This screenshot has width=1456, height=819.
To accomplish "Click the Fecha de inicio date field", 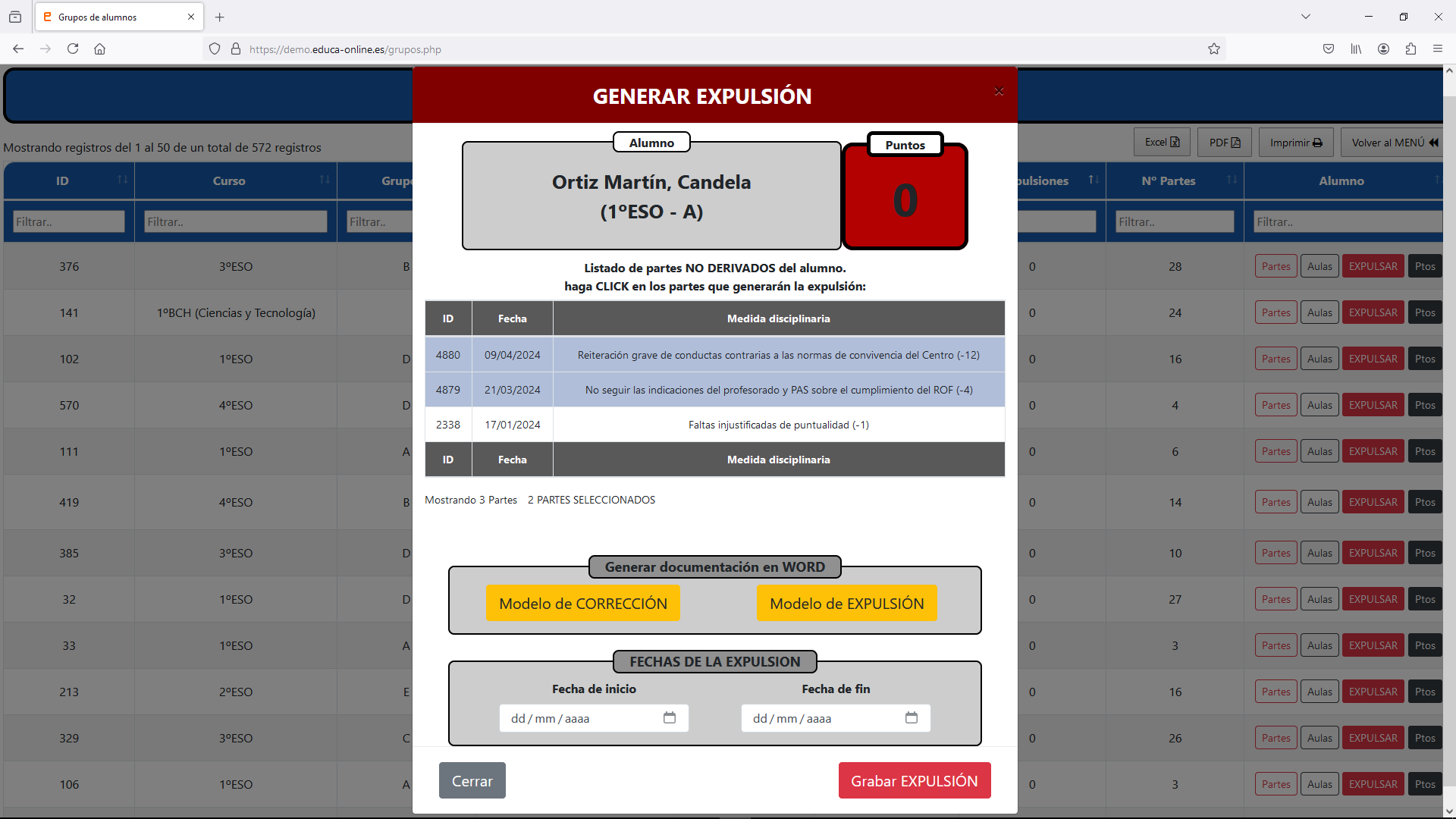I will pos(576,718).
